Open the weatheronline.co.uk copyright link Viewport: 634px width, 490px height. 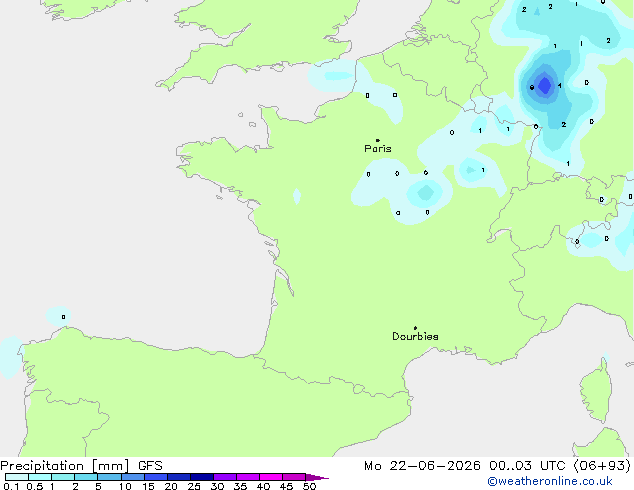[550, 481]
